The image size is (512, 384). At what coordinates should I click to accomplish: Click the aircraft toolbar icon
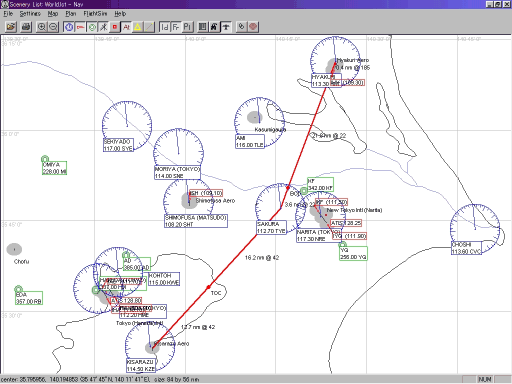coord(226,27)
